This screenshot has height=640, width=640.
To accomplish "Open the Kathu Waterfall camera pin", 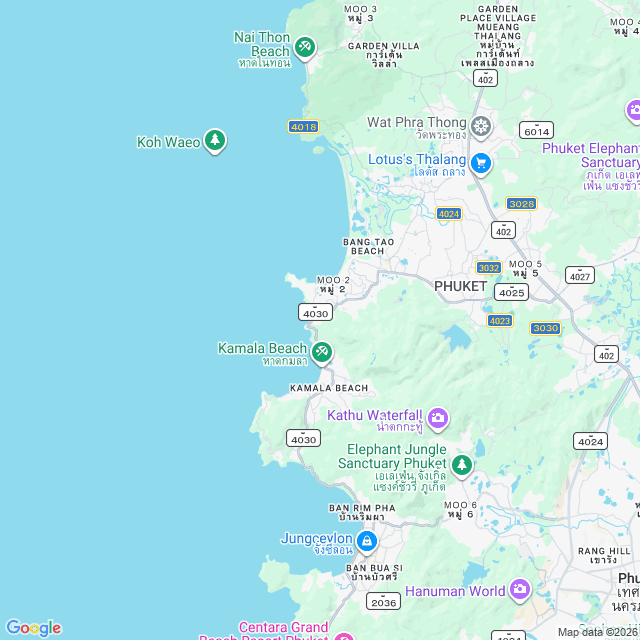I will (x=438, y=419).
